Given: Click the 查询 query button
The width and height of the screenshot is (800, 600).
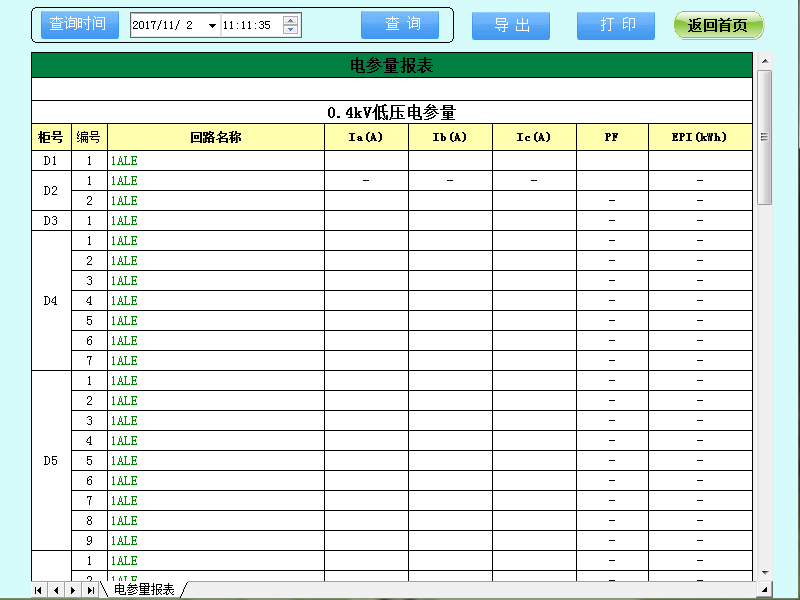Looking at the screenshot, I should coord(400,24).
